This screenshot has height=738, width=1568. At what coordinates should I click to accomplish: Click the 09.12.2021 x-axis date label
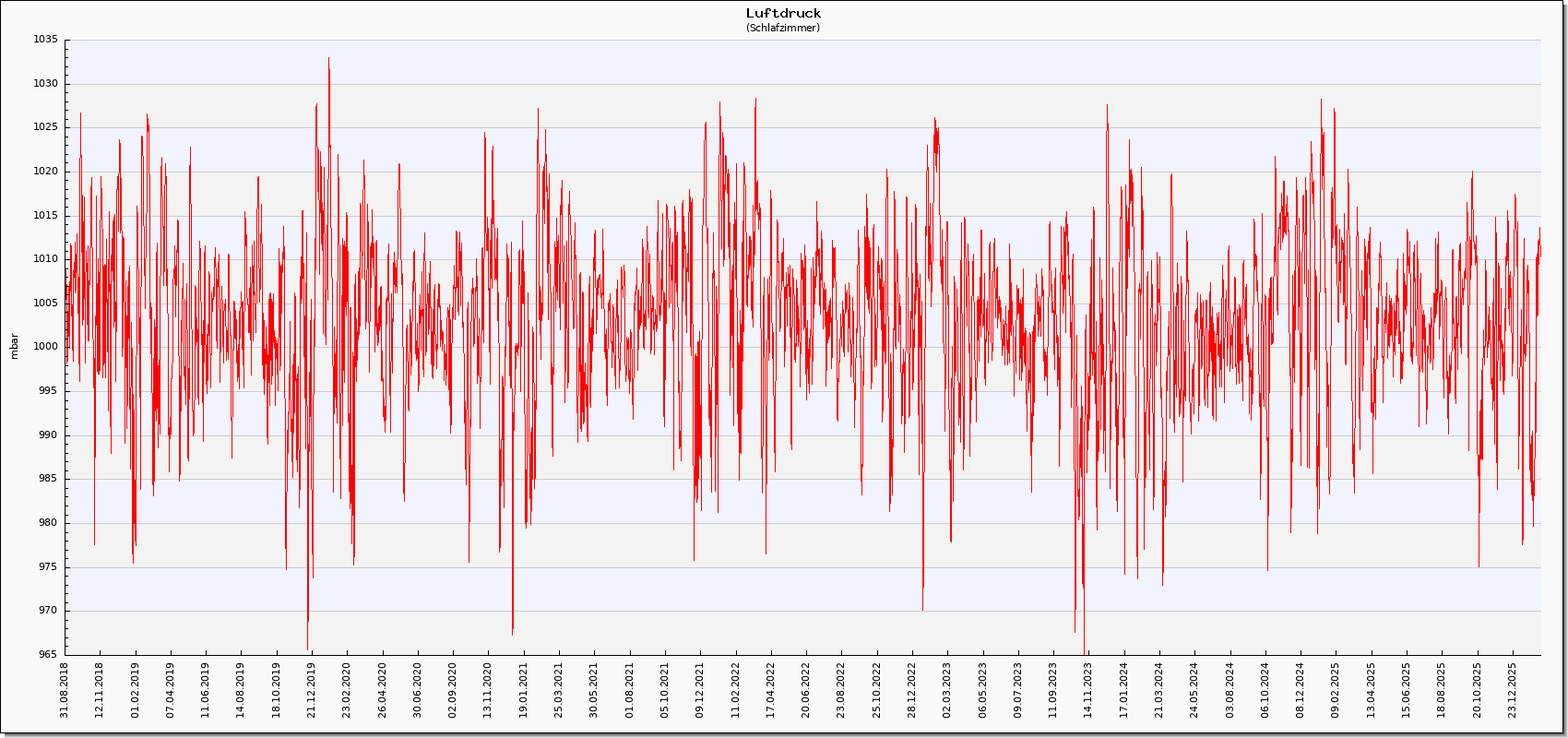click(x=700, y=688)
